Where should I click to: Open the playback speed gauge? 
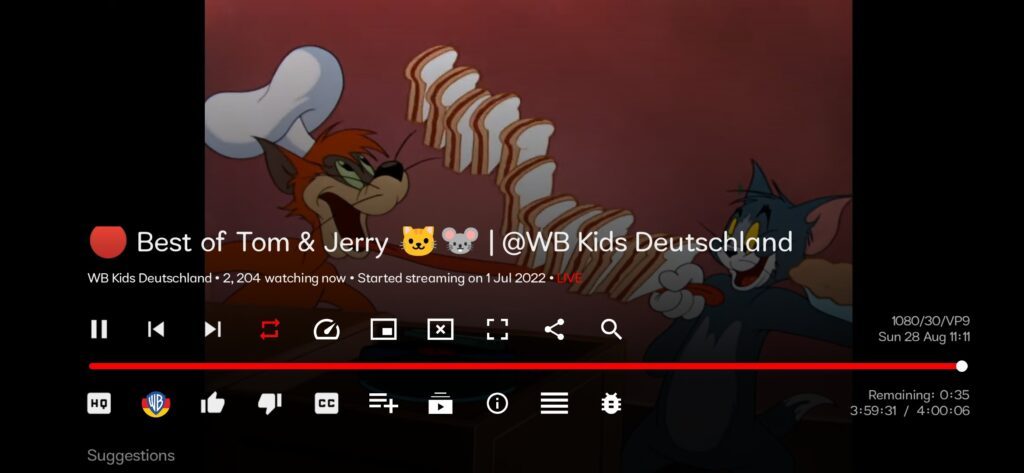pos(327,329)
